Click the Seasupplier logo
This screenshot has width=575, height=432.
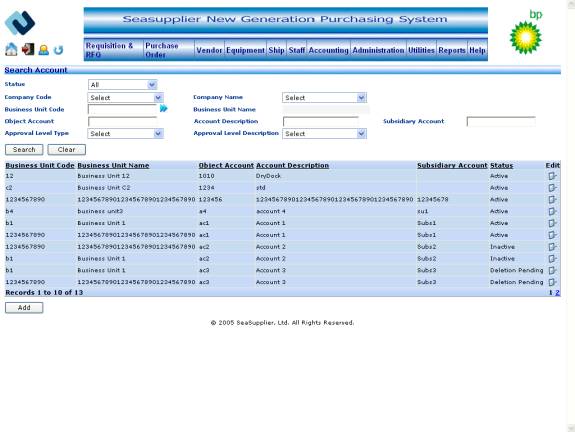(20, 23)
